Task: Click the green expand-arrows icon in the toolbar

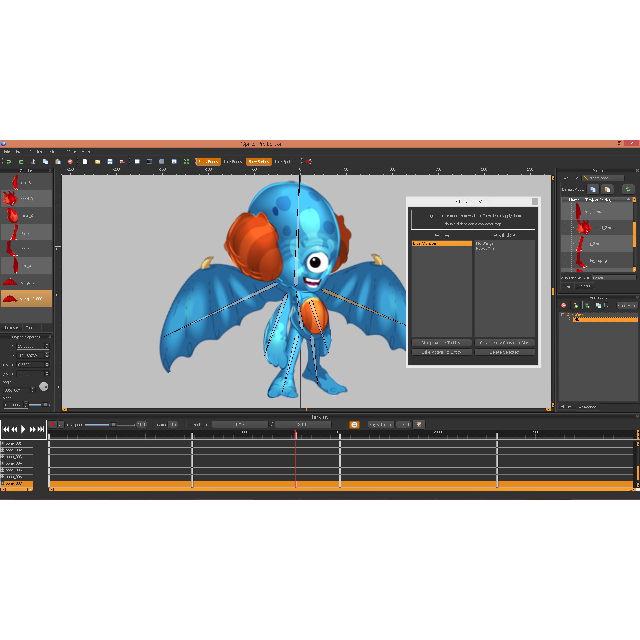Action: click(186, 161)
